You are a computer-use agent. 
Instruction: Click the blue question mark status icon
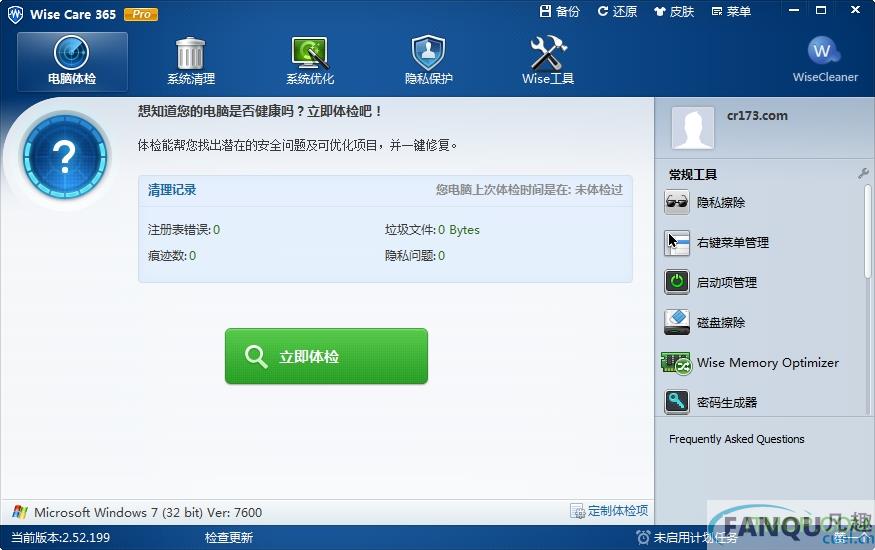click(x=65, y=156)
